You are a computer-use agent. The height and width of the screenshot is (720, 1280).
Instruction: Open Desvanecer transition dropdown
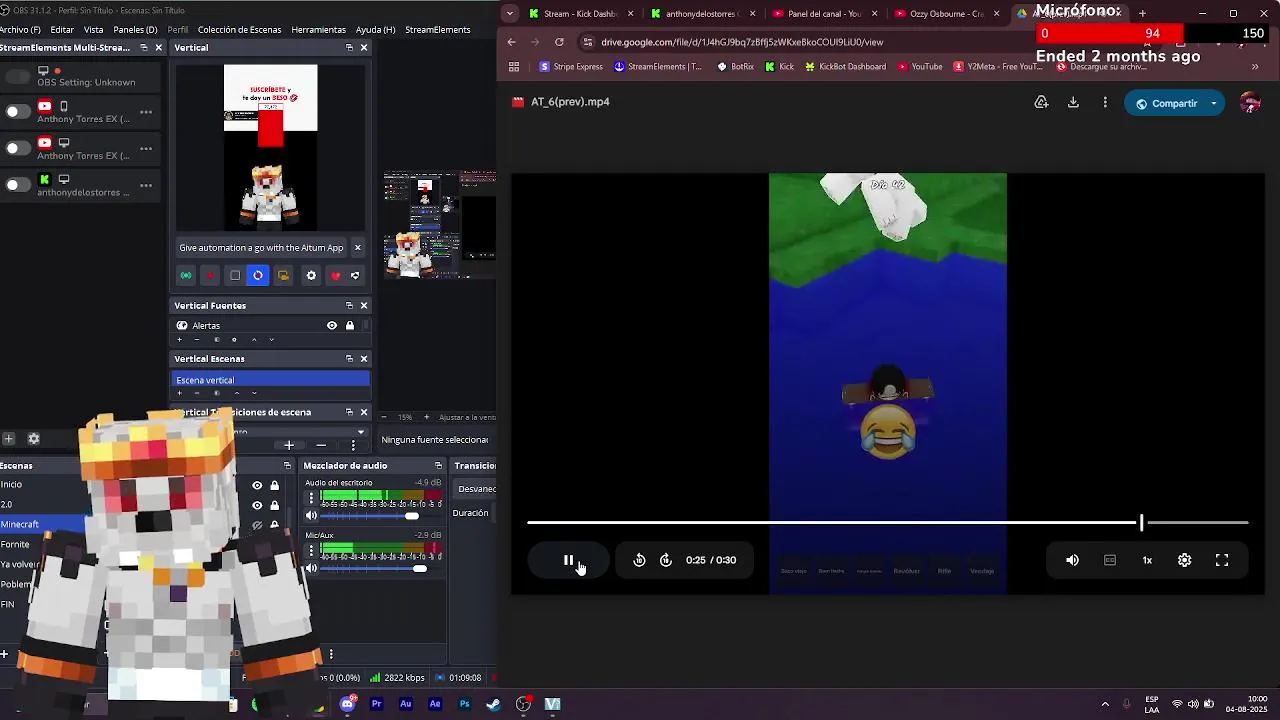coord(476,489)
